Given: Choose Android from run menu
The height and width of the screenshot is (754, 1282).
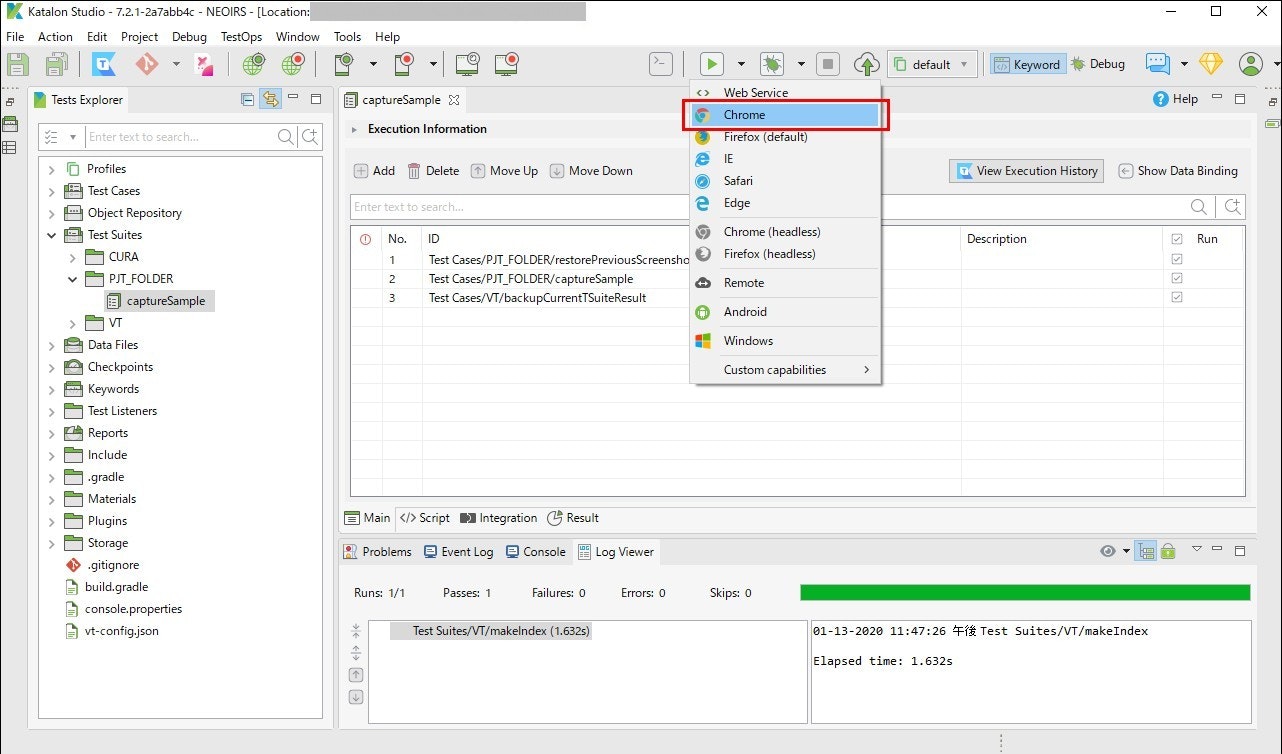Looking at the screenshot, I should (785, 312).
